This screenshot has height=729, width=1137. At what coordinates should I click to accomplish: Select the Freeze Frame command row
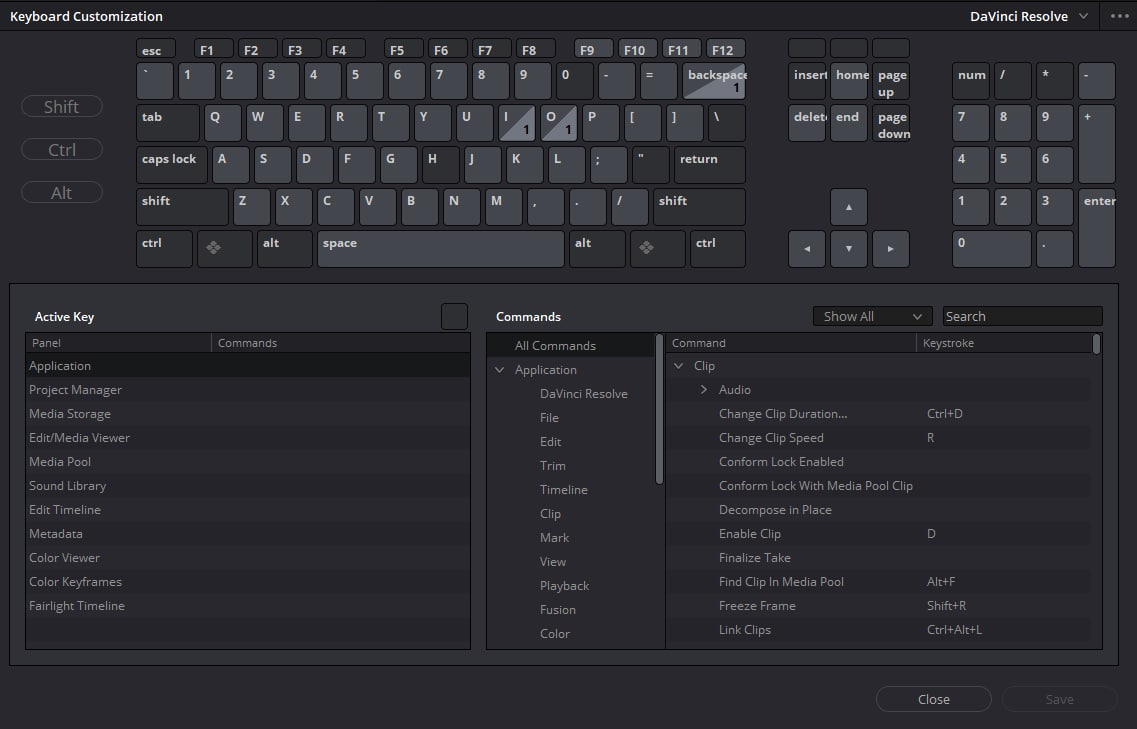pos(878,605)
